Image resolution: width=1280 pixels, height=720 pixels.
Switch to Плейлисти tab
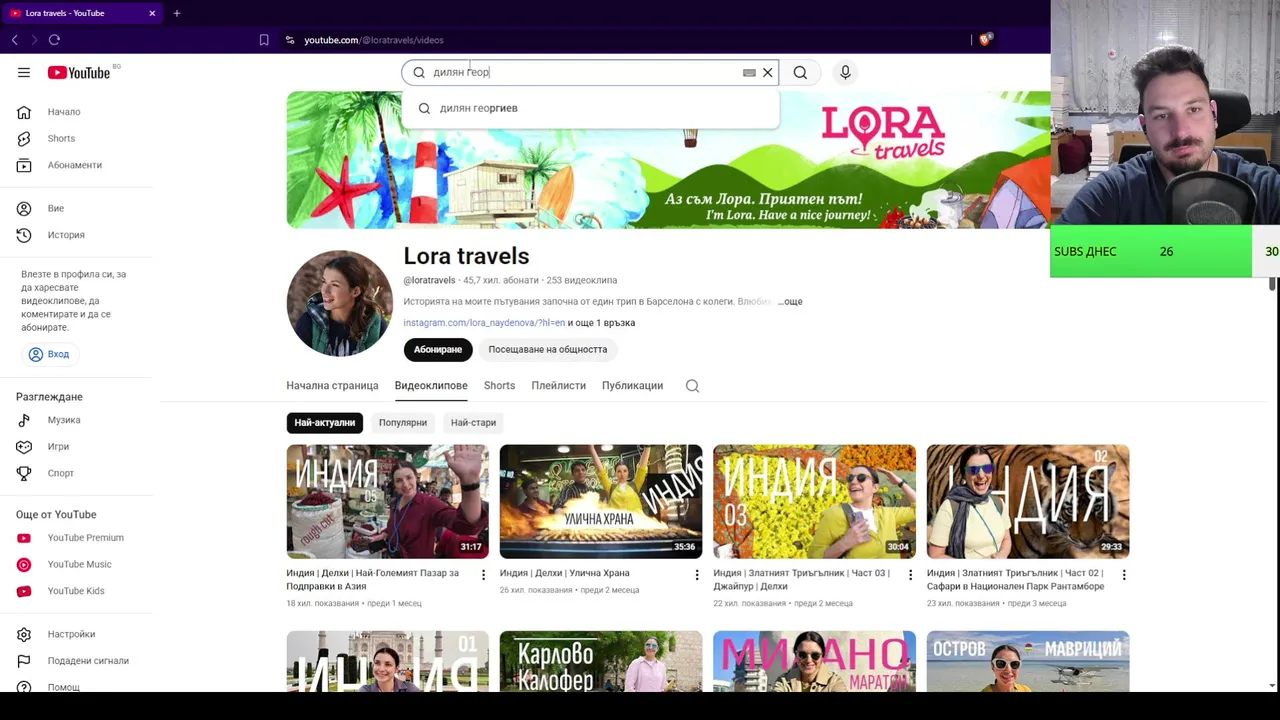coord(558,385)
